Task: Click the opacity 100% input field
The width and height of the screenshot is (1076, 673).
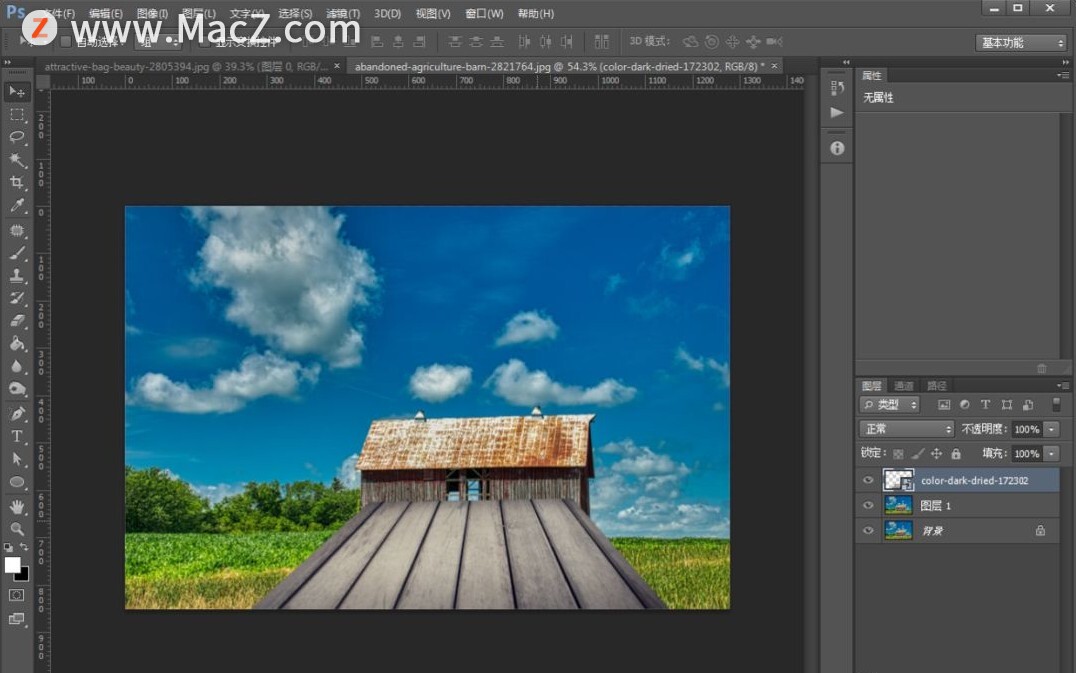Action: pos(1027,429)
